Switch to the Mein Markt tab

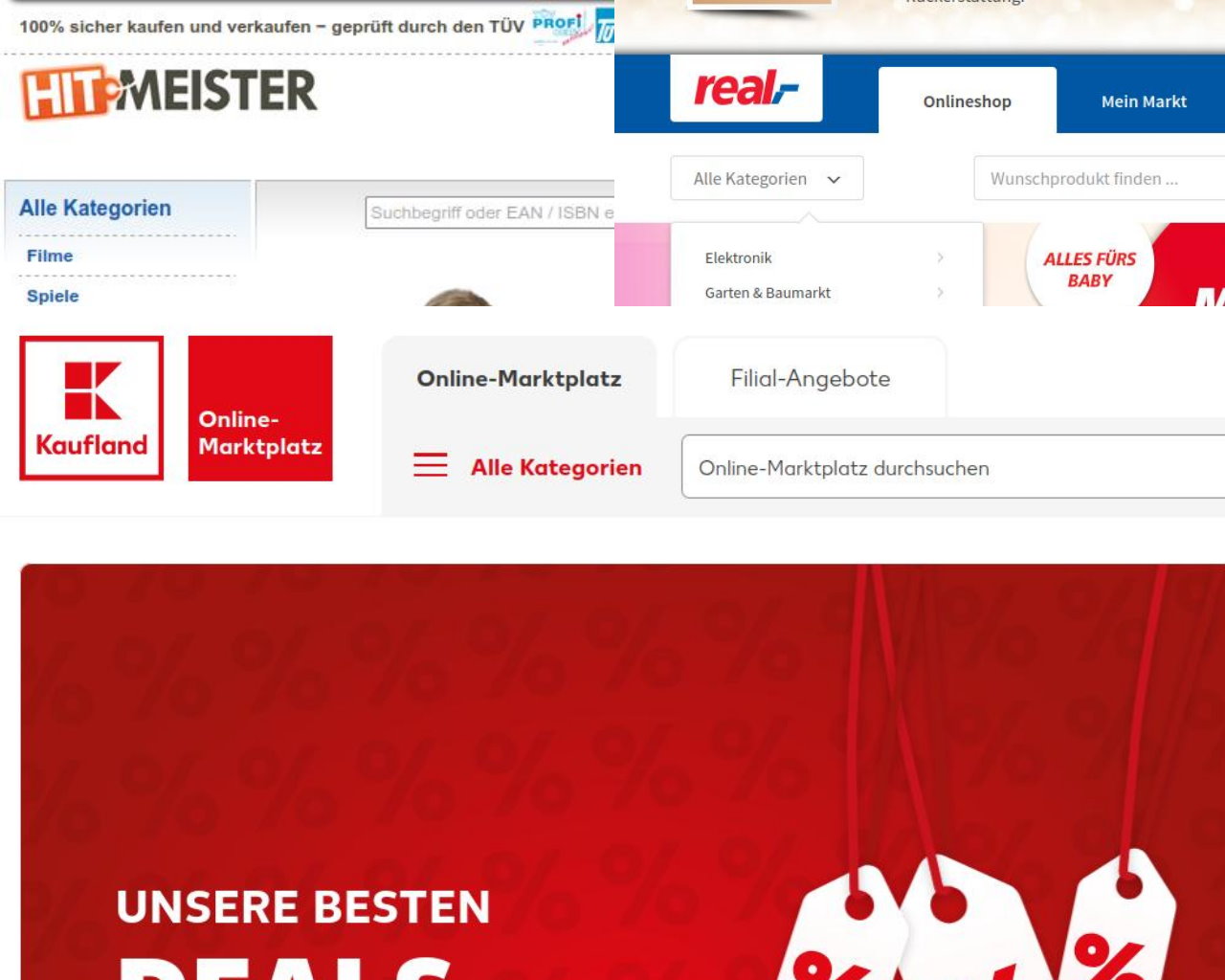coord(1144,100)
